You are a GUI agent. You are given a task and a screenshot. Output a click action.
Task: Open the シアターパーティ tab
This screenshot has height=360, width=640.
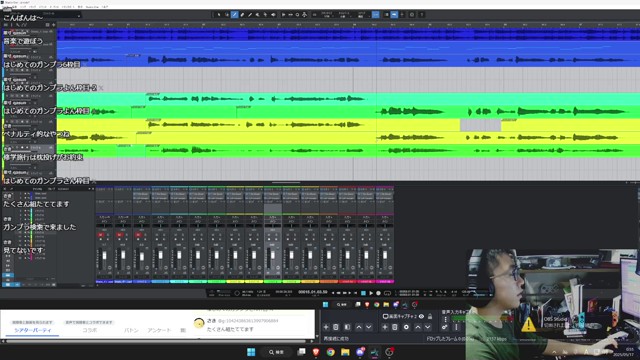click(x=33, y=330)
